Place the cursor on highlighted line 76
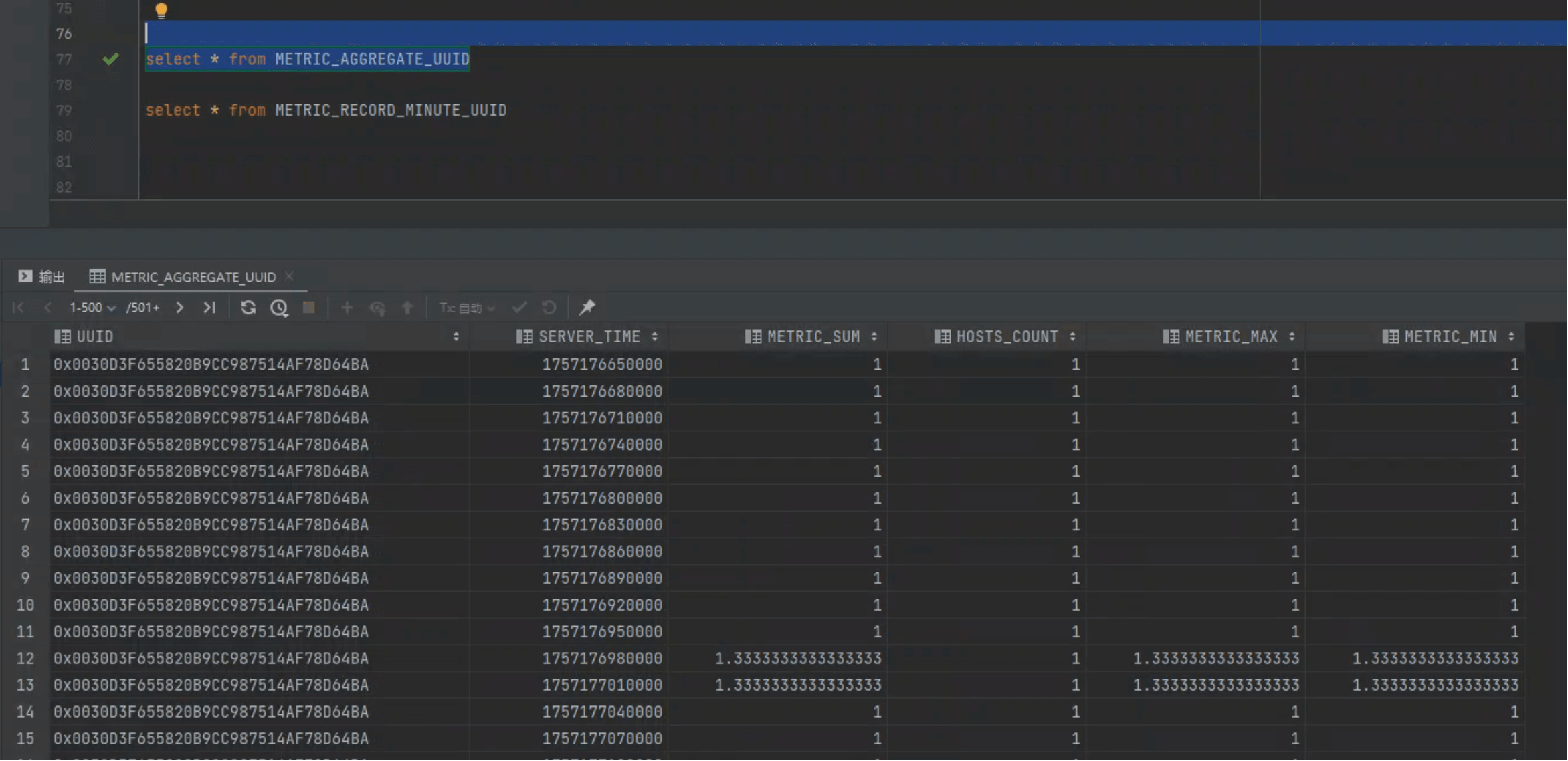 pos(856,33)
